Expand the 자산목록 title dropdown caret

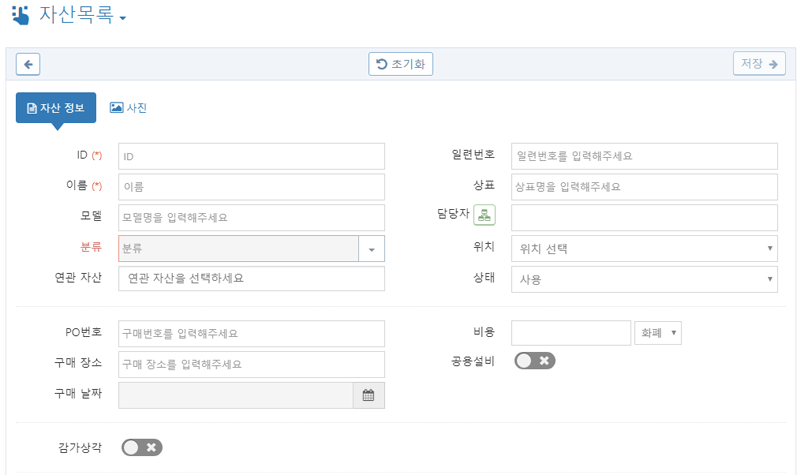point(123,18)
